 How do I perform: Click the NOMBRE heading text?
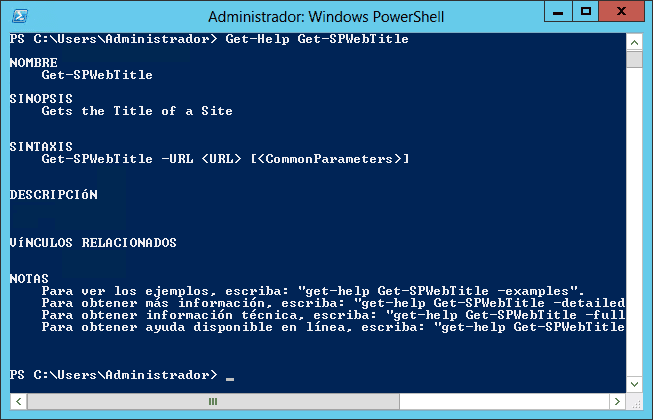click(x=34, y=63)
